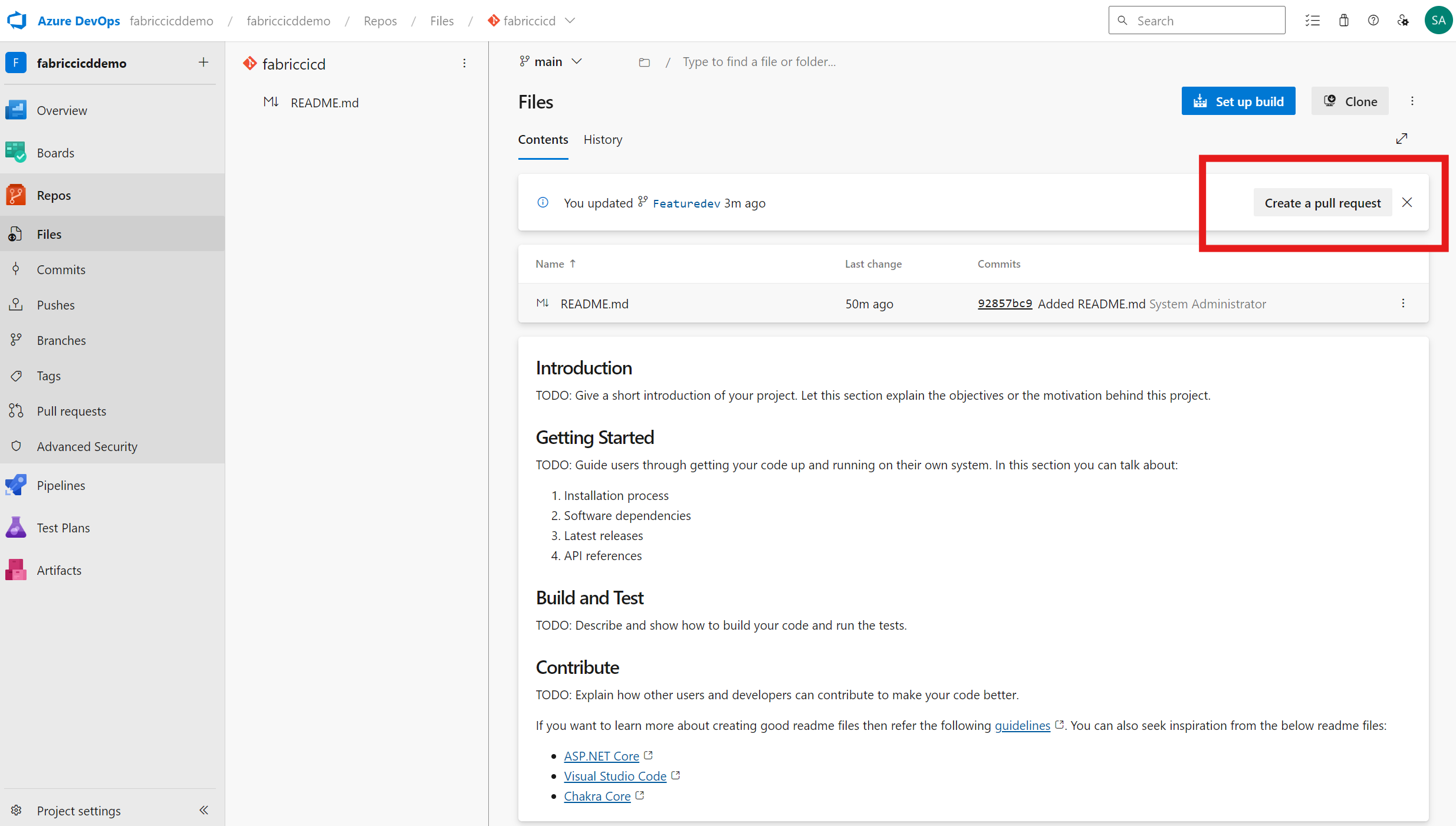Sort files by Name column
The width and height of the screenshot is (1456, 826).
(550, 264)
